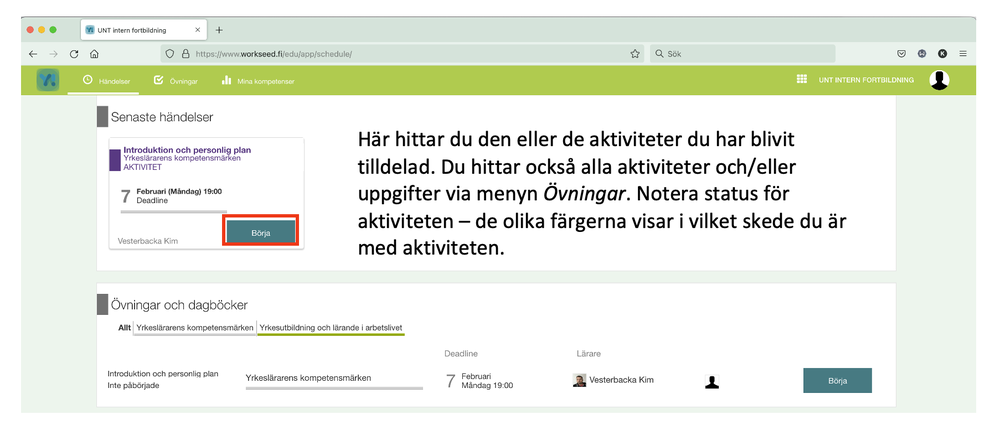Click the back navigation arrow
Viewport: 1000px width, 435px height.
tap(33, 54)
